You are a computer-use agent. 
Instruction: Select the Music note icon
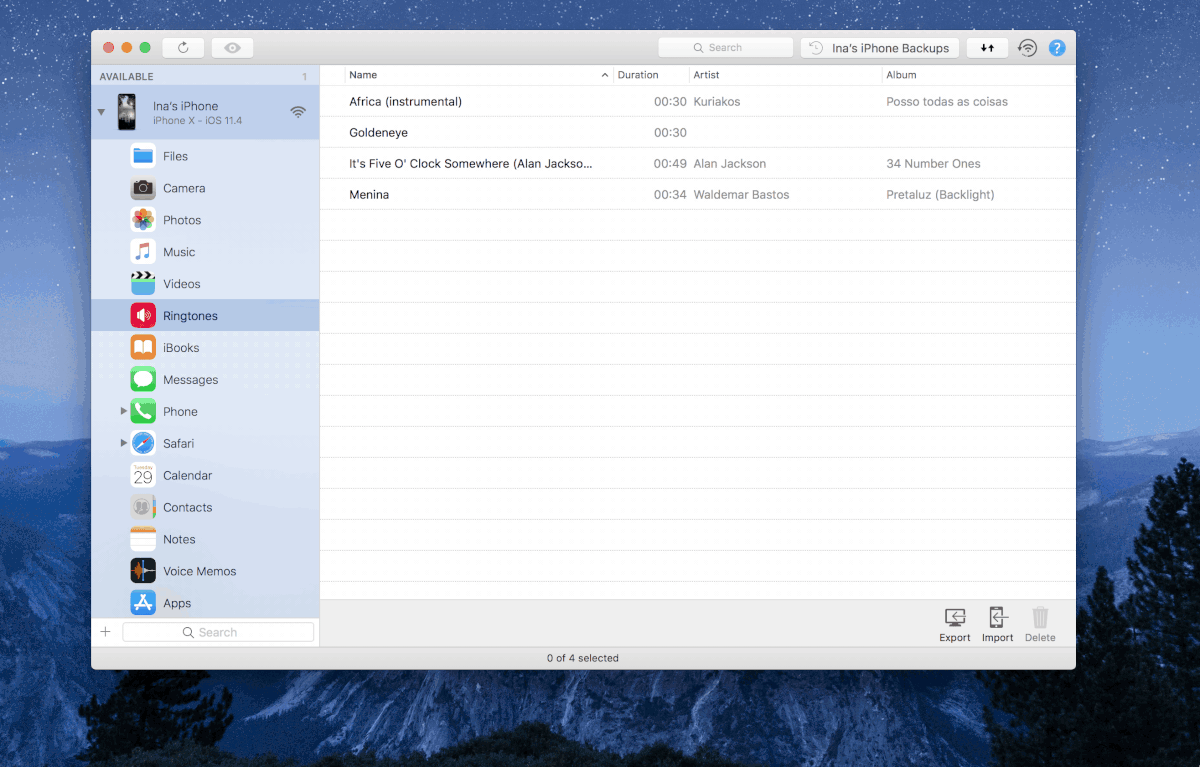(x=143, y=252)
